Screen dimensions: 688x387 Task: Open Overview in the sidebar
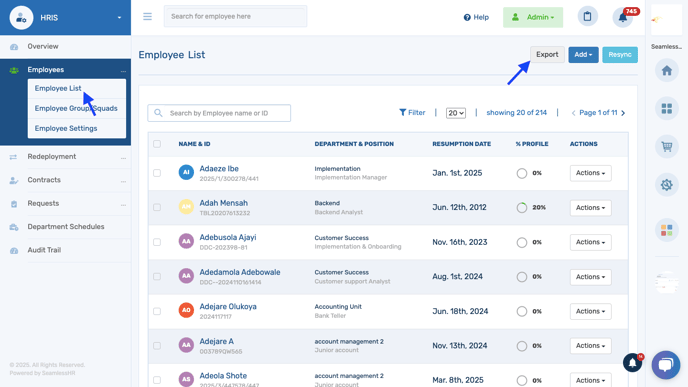coord(43,47)
